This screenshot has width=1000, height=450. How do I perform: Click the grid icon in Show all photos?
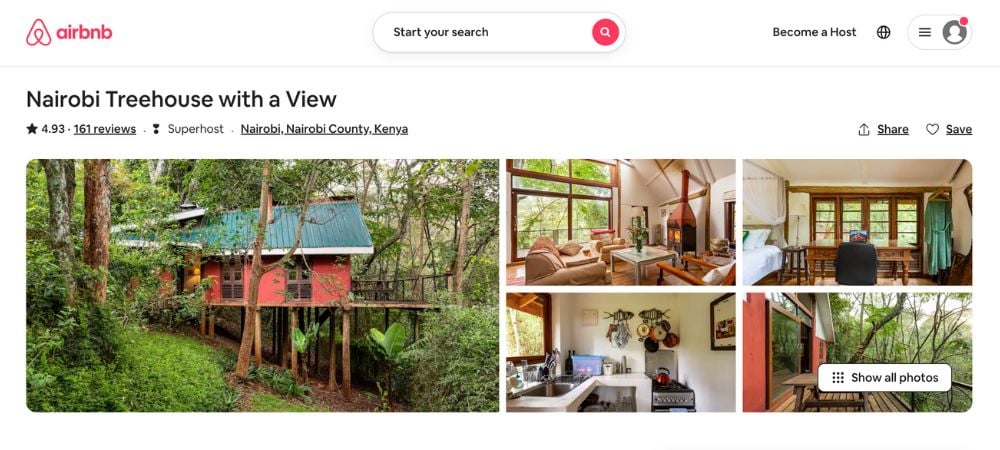point(838,377)
